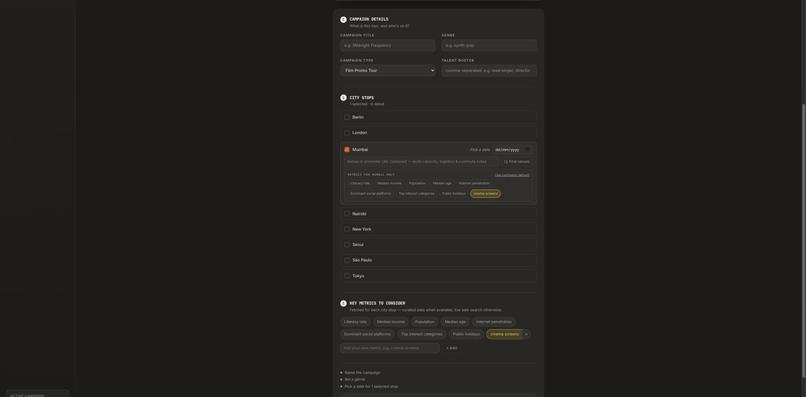This screenshot has height=397, width=806.
Task: Click the add-your-own-metric input field
Action: (x=390, y=348)
